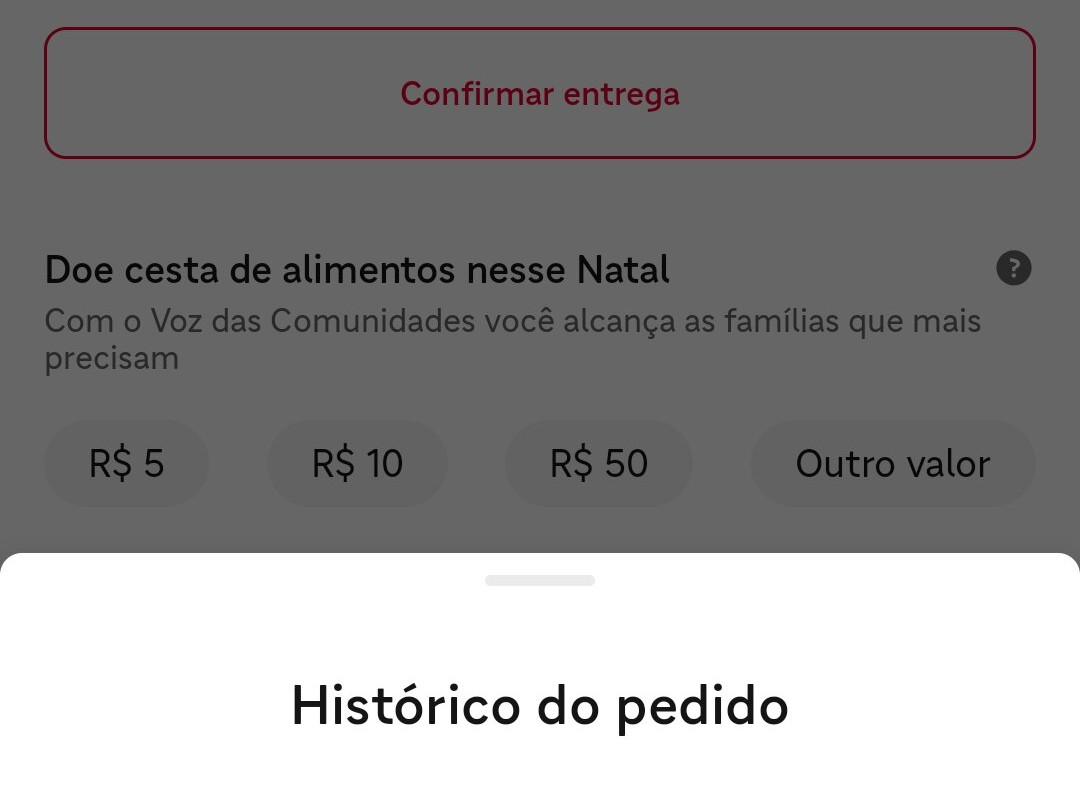Select the R$ 5 donation amount
This screenshot has height=808, width=1080.
pyautogui.click(x=126, y=463)
